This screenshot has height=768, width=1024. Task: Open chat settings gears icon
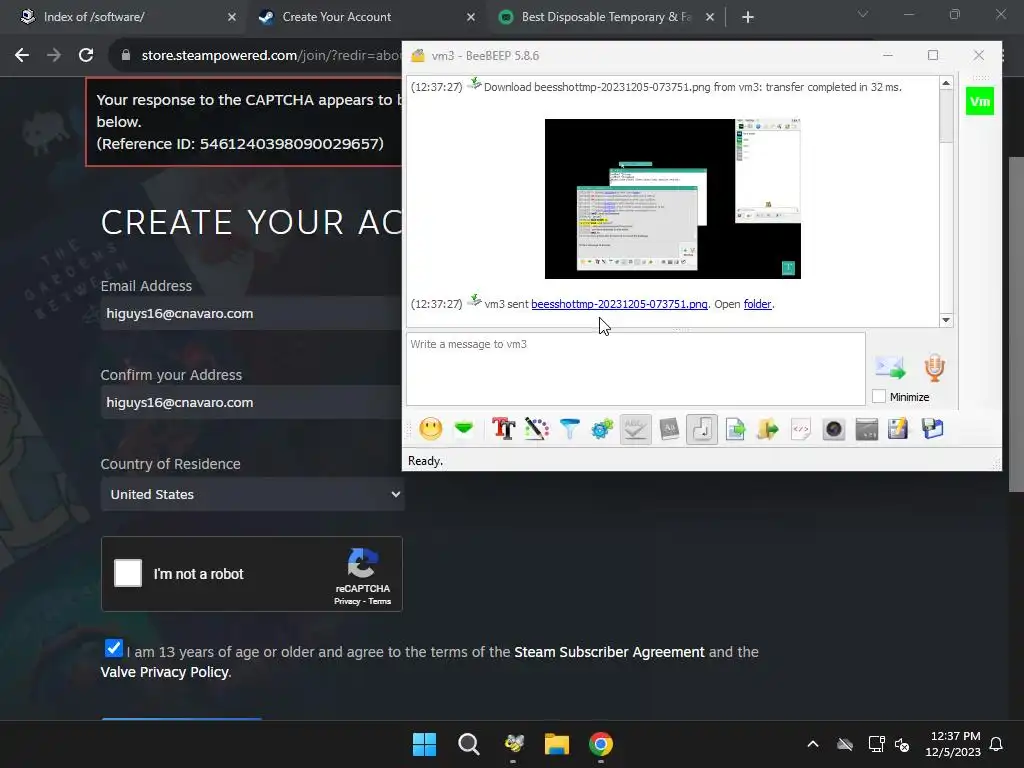602,429
